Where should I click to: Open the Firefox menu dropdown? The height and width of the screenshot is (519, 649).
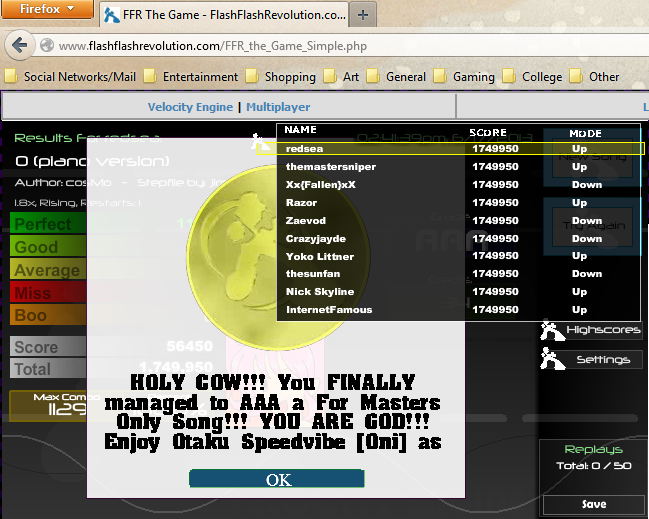click(47, 9)
